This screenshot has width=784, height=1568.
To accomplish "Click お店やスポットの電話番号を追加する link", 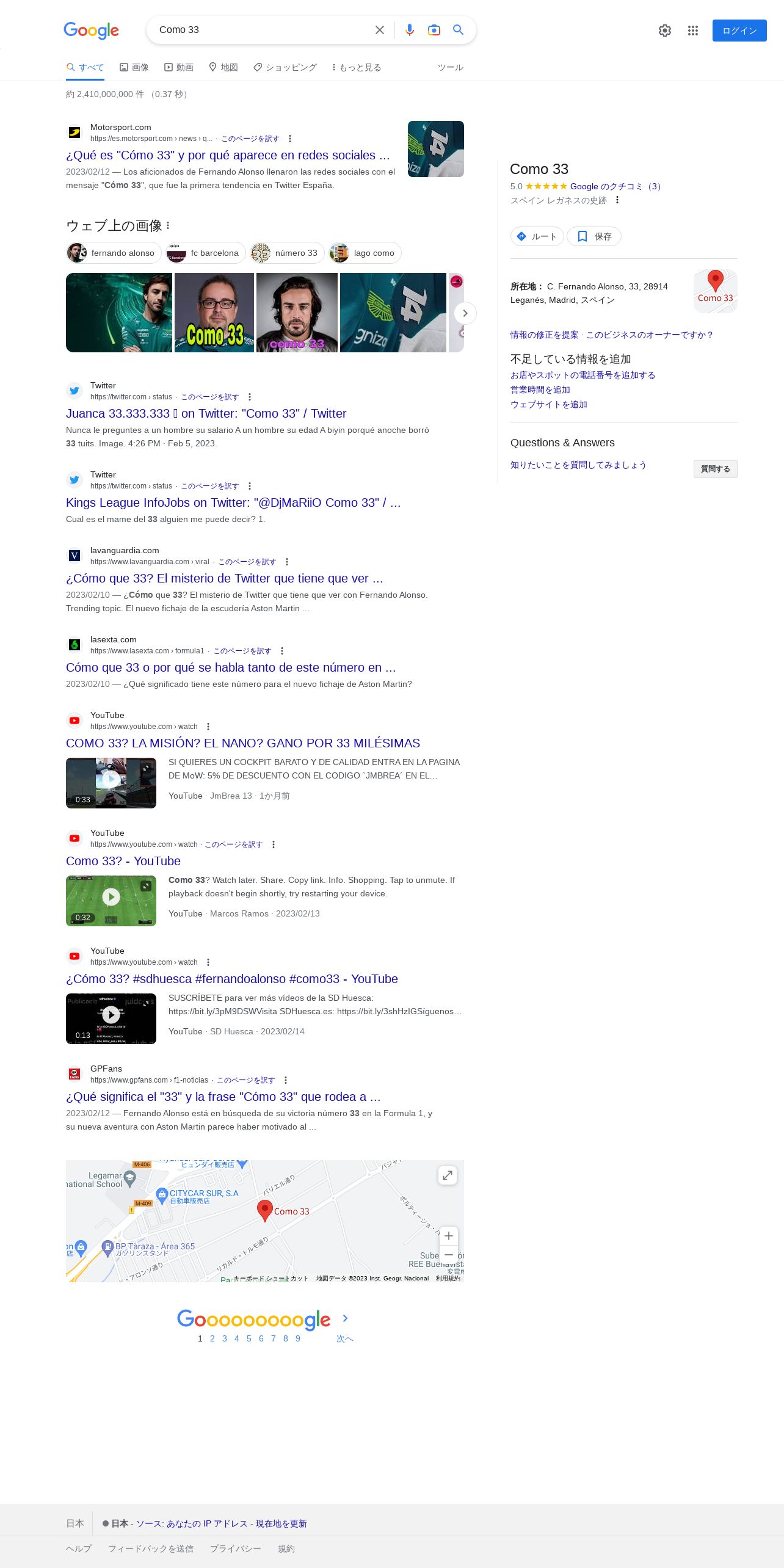I will (583, 375).
